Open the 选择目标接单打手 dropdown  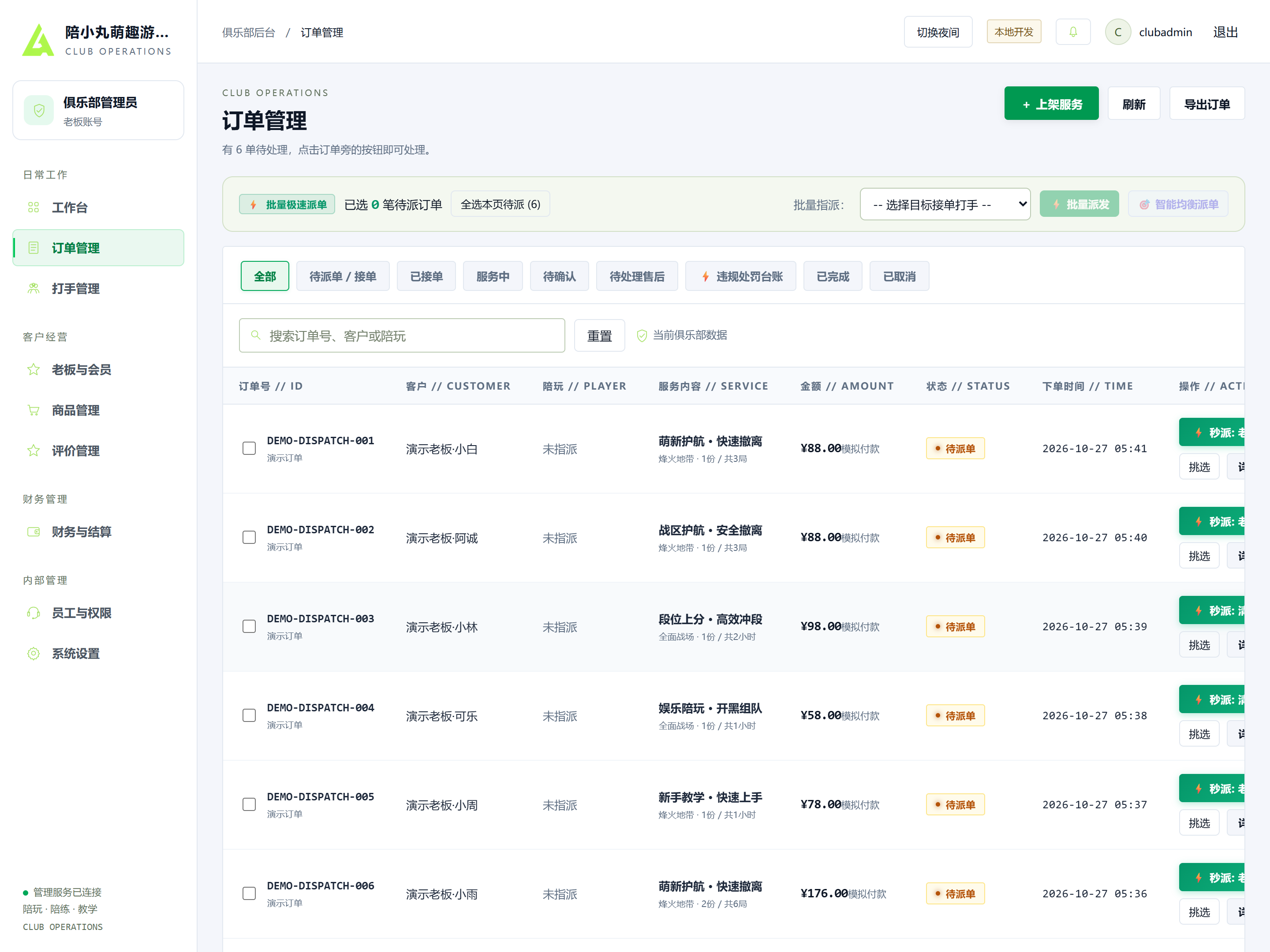point(945,205)
